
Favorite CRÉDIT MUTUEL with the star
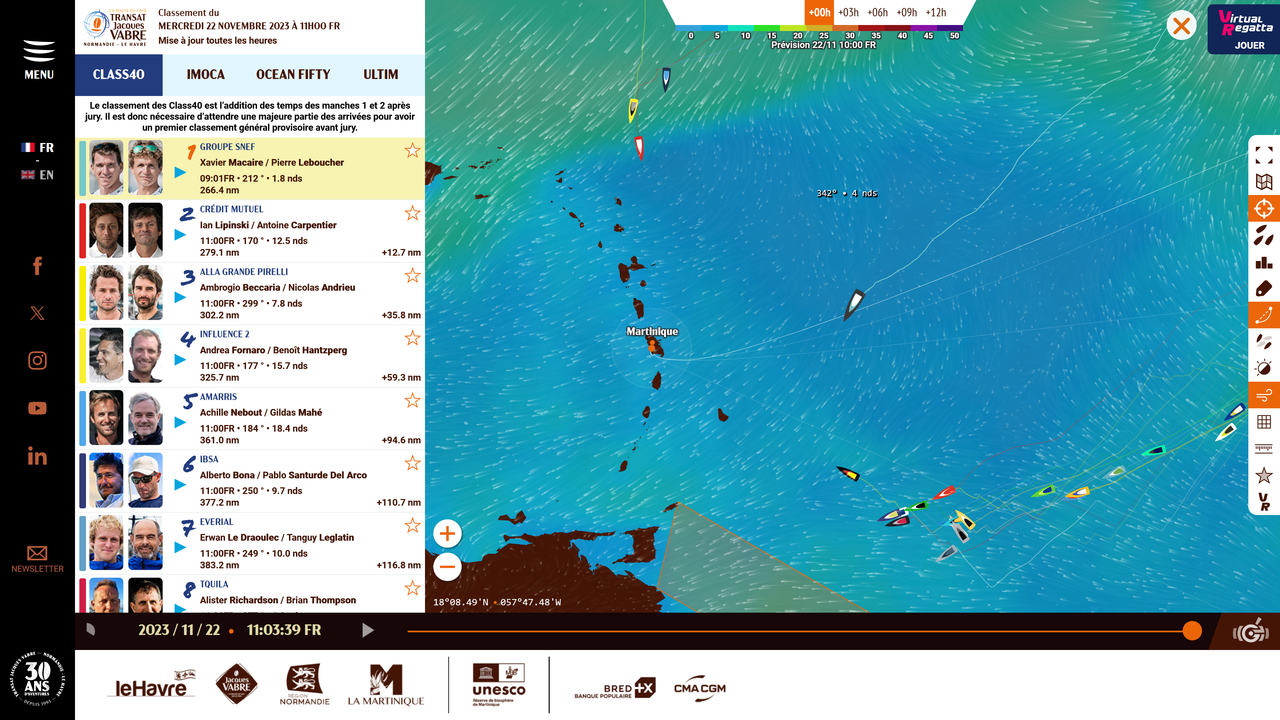pos(412,213)
